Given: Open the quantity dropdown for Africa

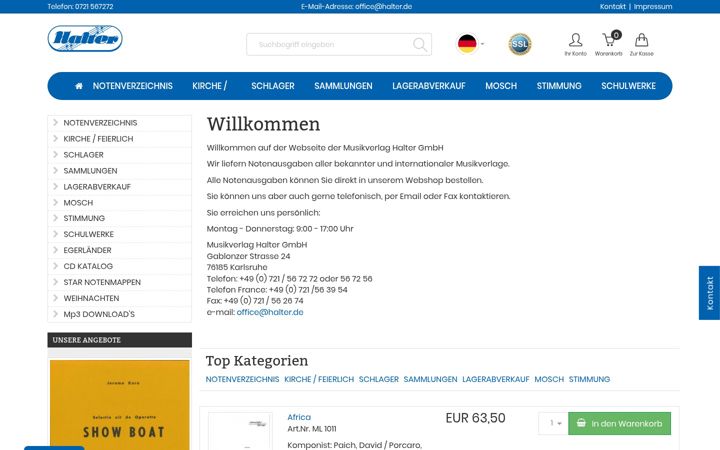Looking at the screenshot, I should 553,423.
